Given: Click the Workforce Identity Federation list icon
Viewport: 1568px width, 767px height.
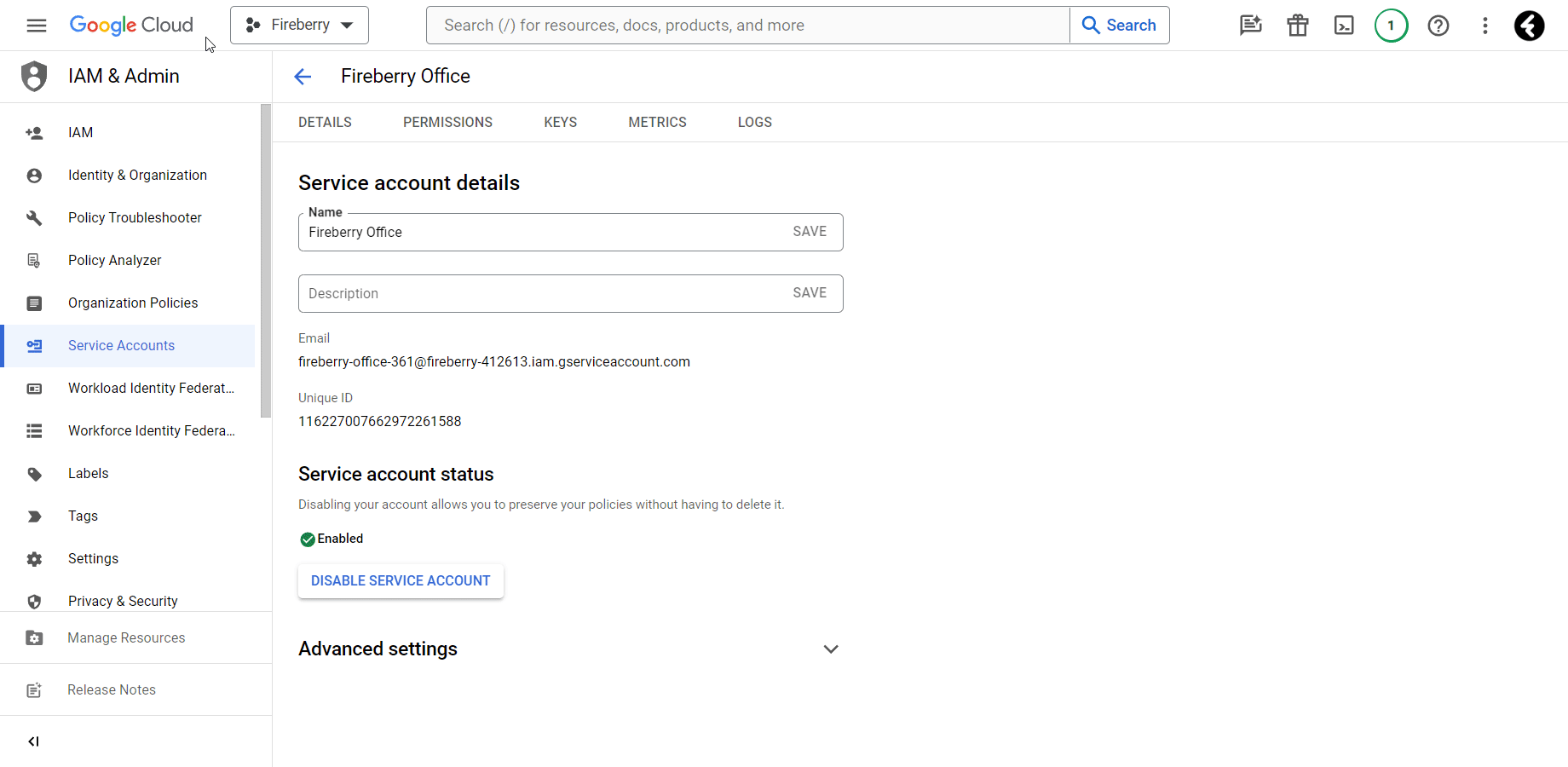Looking at the screenshot, I should [34, 431].
